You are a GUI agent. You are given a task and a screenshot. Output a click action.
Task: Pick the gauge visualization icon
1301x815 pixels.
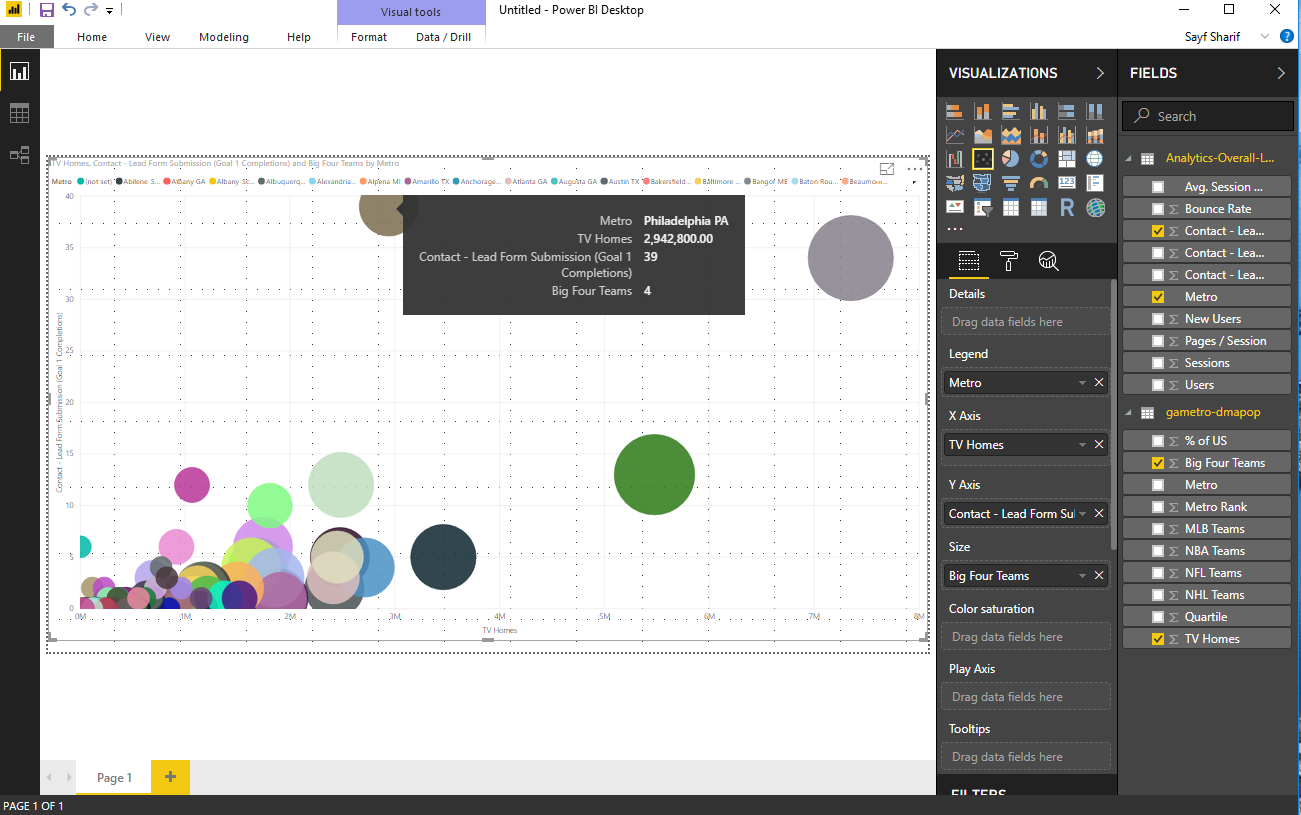[x=1039, y=184]
